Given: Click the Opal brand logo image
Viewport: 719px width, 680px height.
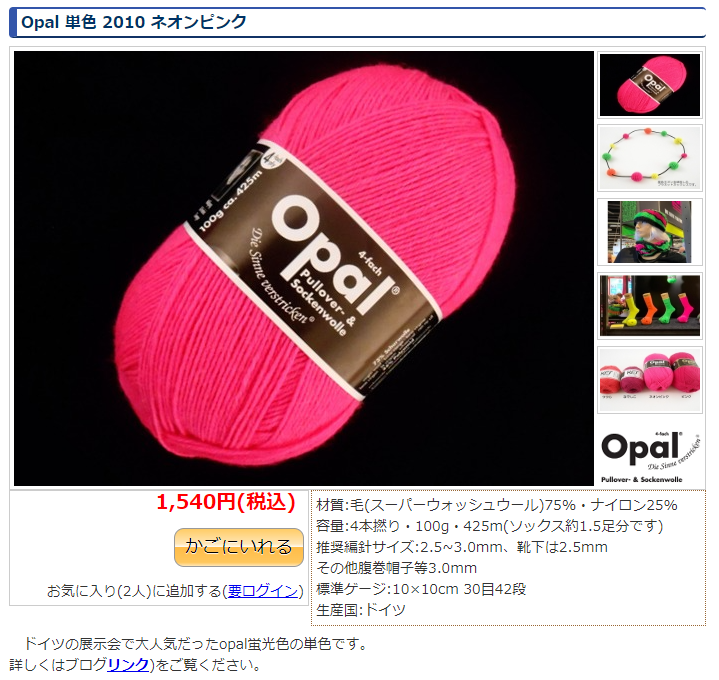Looking at the screenshot, I should click(x=650, y=457).
